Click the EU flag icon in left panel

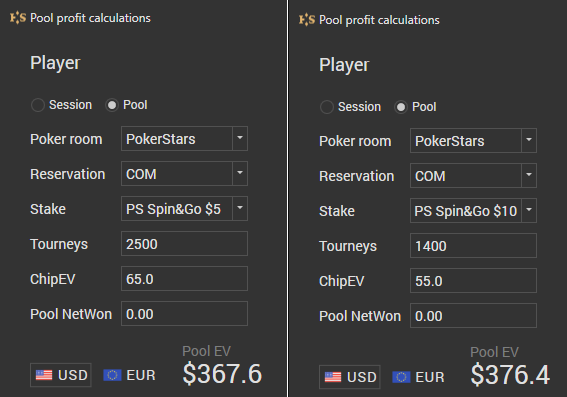pos(112,375)
